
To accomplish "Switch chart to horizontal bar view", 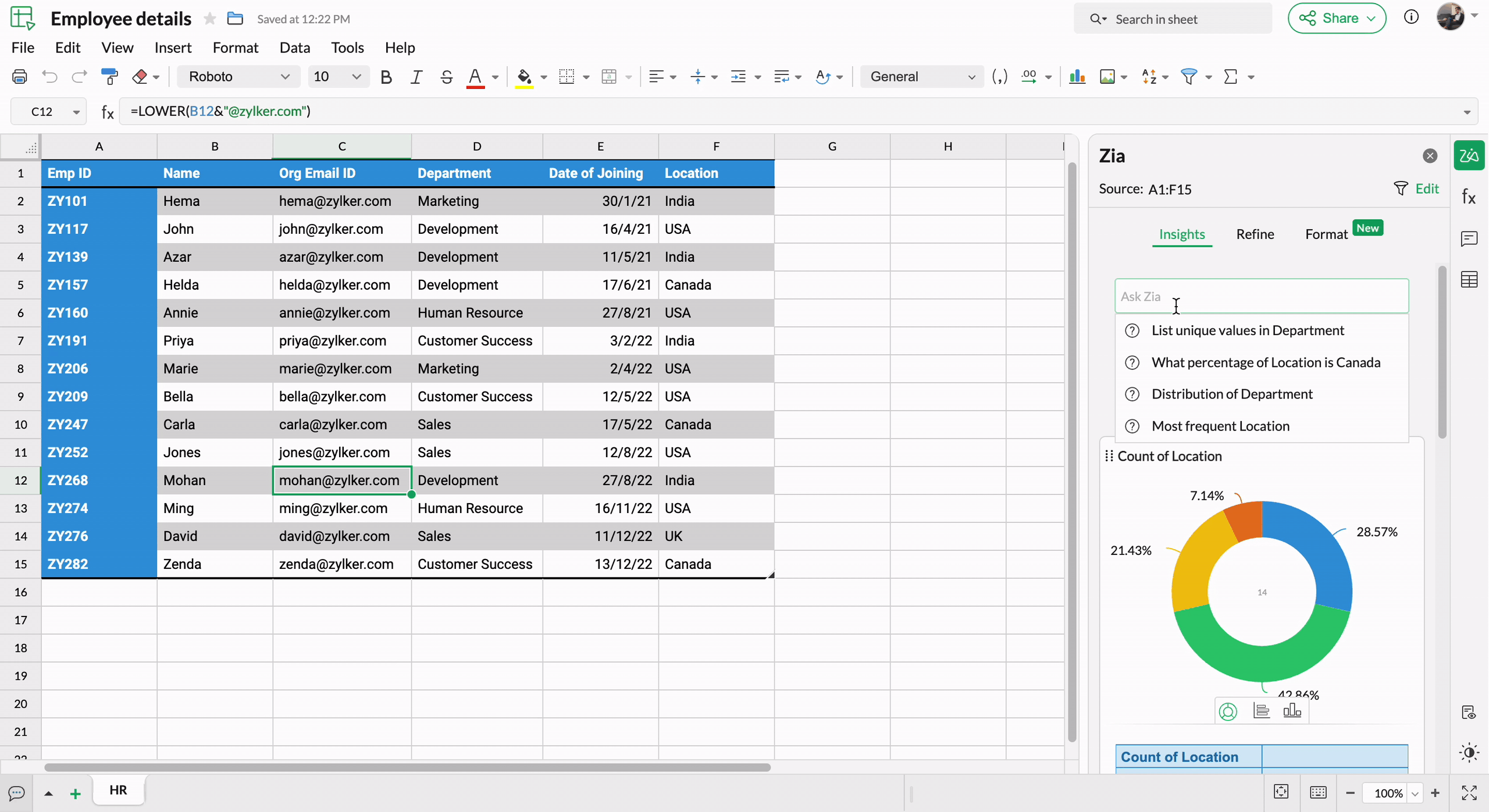I will click(1261, 711).
